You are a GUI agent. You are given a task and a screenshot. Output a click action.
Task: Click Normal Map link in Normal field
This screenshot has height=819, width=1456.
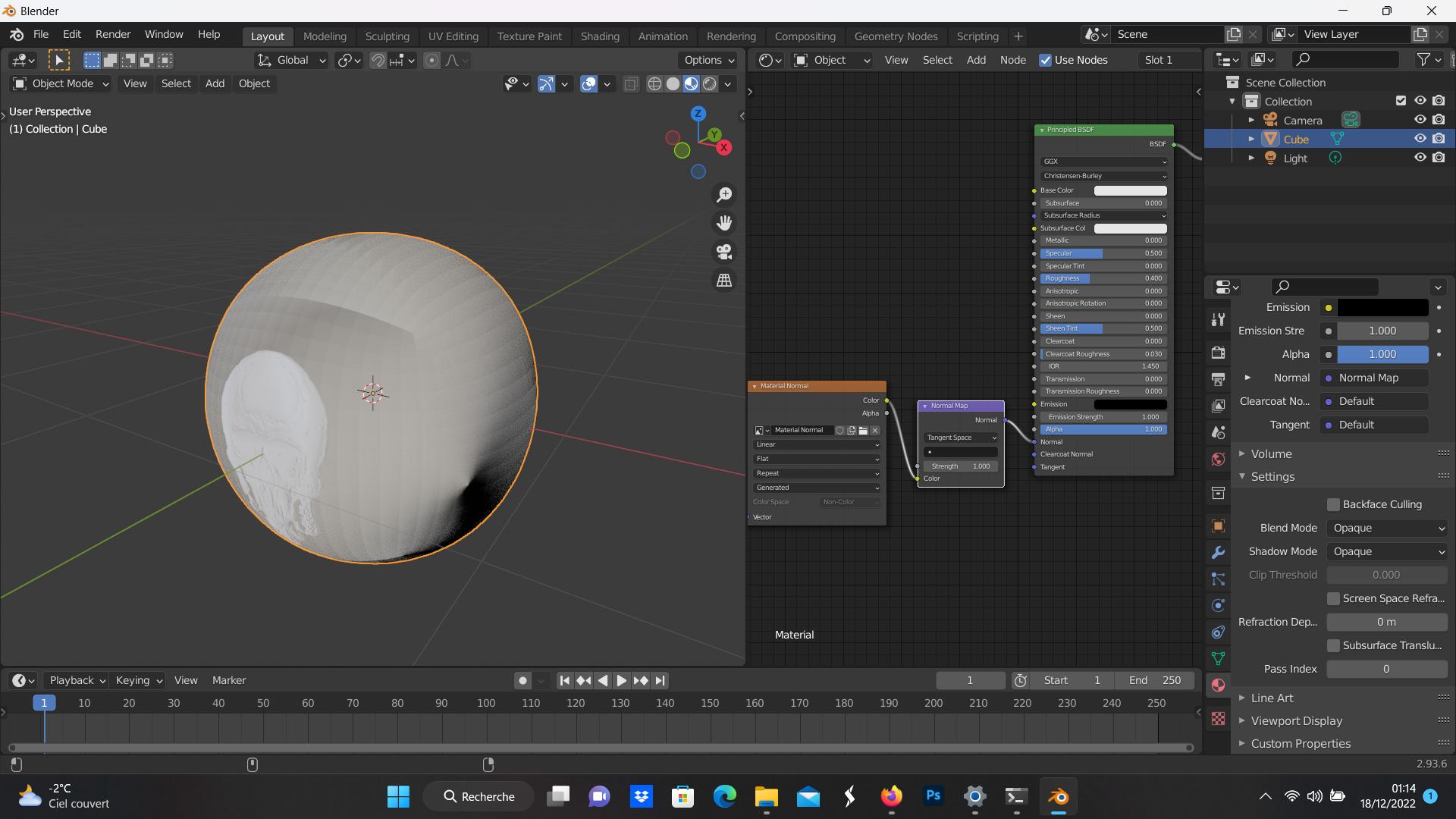(1374, 378)
